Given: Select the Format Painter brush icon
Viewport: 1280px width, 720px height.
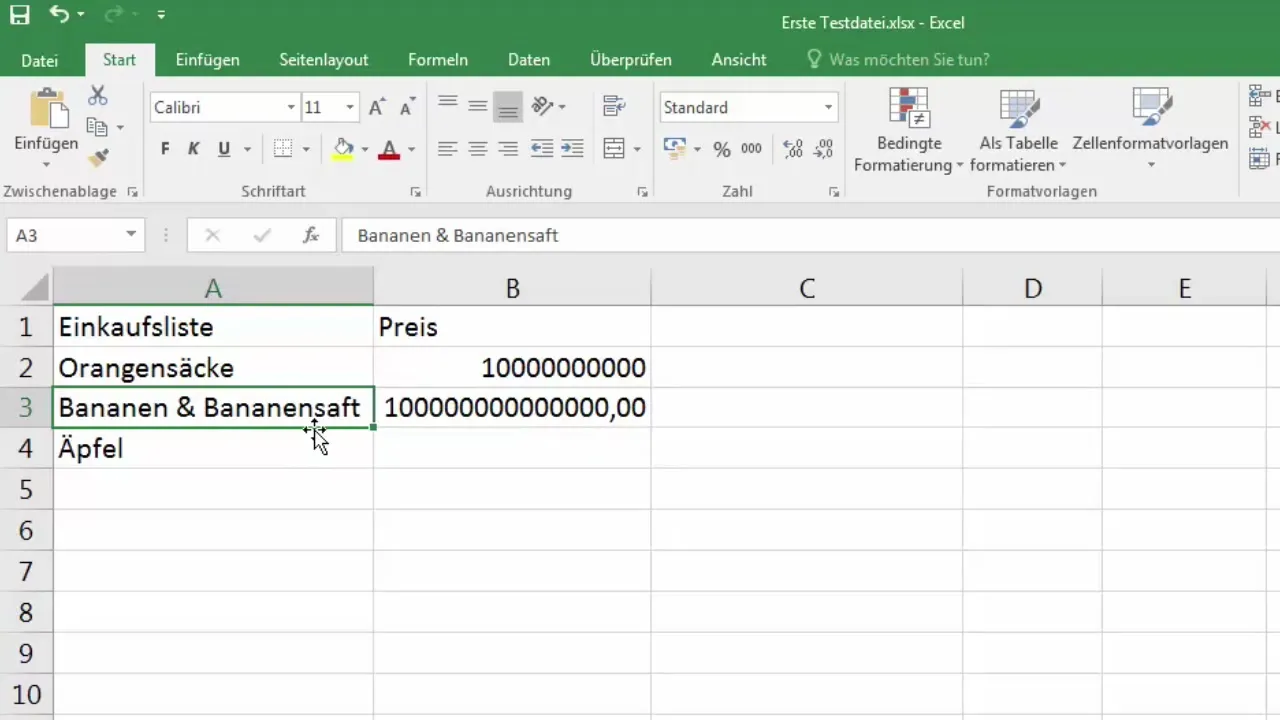Looking at the screenshot, I should [x=97, y=158].
